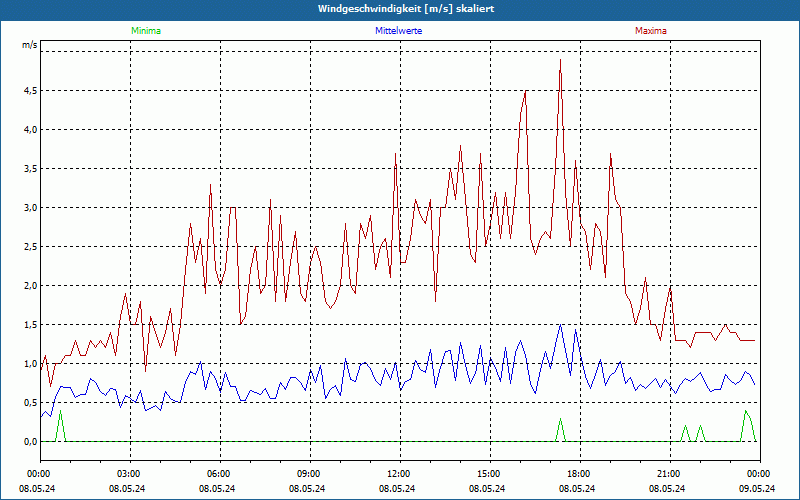800x500 pixels.
Task: Click the 15:00 time axis label
Action: click(x=490, y=474)
